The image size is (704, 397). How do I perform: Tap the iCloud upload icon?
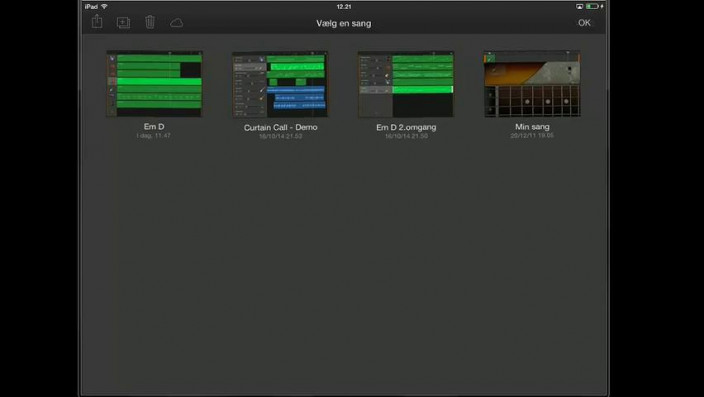tap(176, 23)
